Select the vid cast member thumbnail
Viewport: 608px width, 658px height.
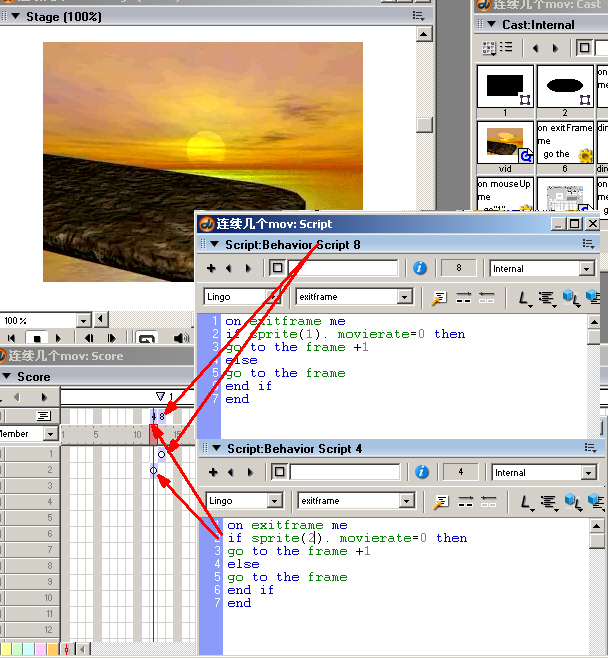coord(505,143)
